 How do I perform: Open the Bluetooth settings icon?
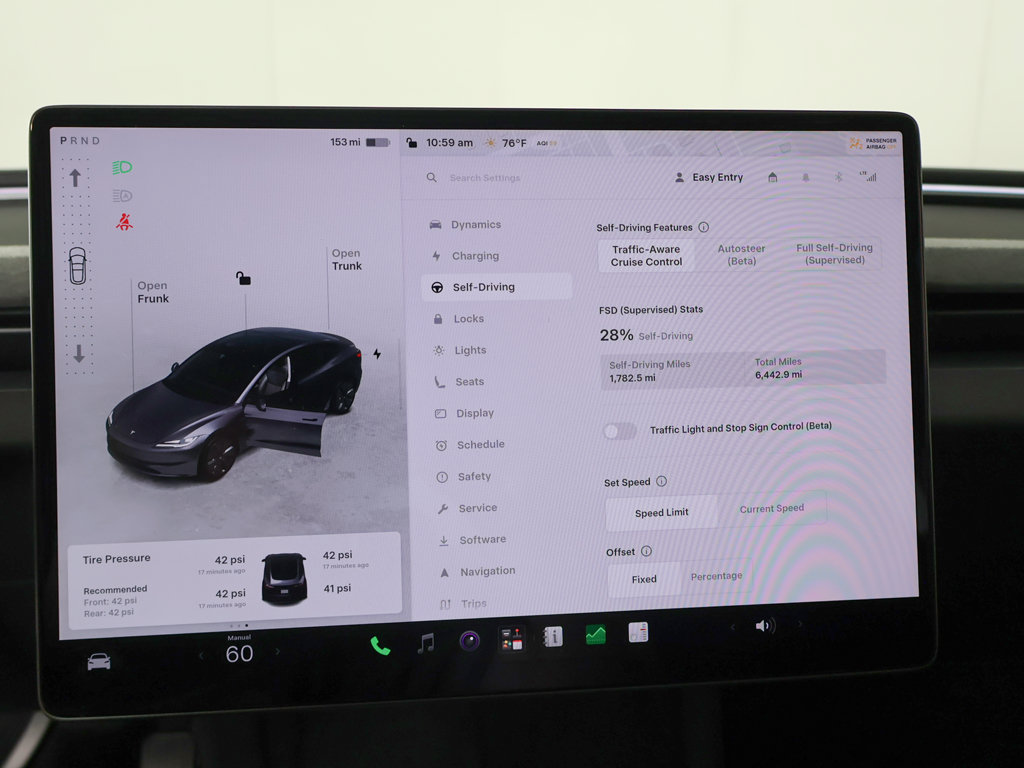[x=839, y=177]
